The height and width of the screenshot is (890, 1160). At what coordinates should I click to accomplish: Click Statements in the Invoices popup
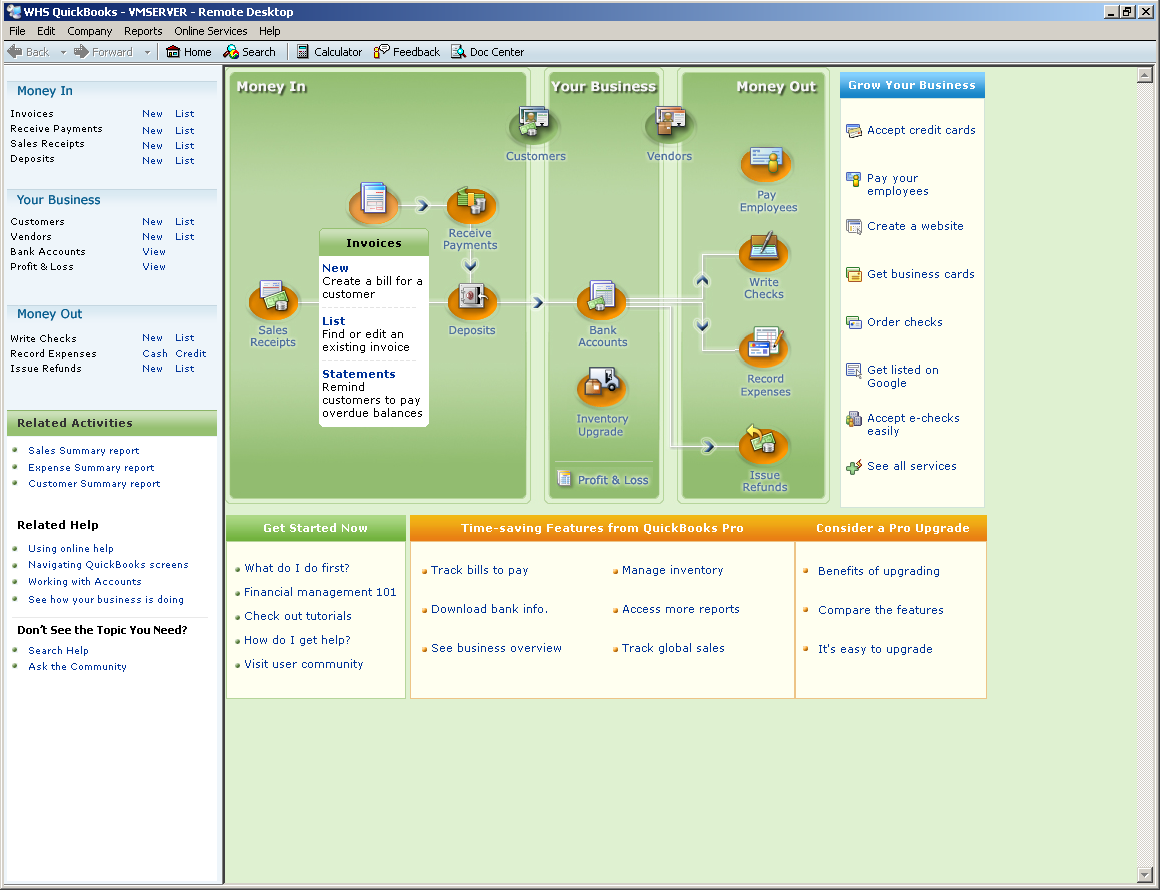click(359, 374)
